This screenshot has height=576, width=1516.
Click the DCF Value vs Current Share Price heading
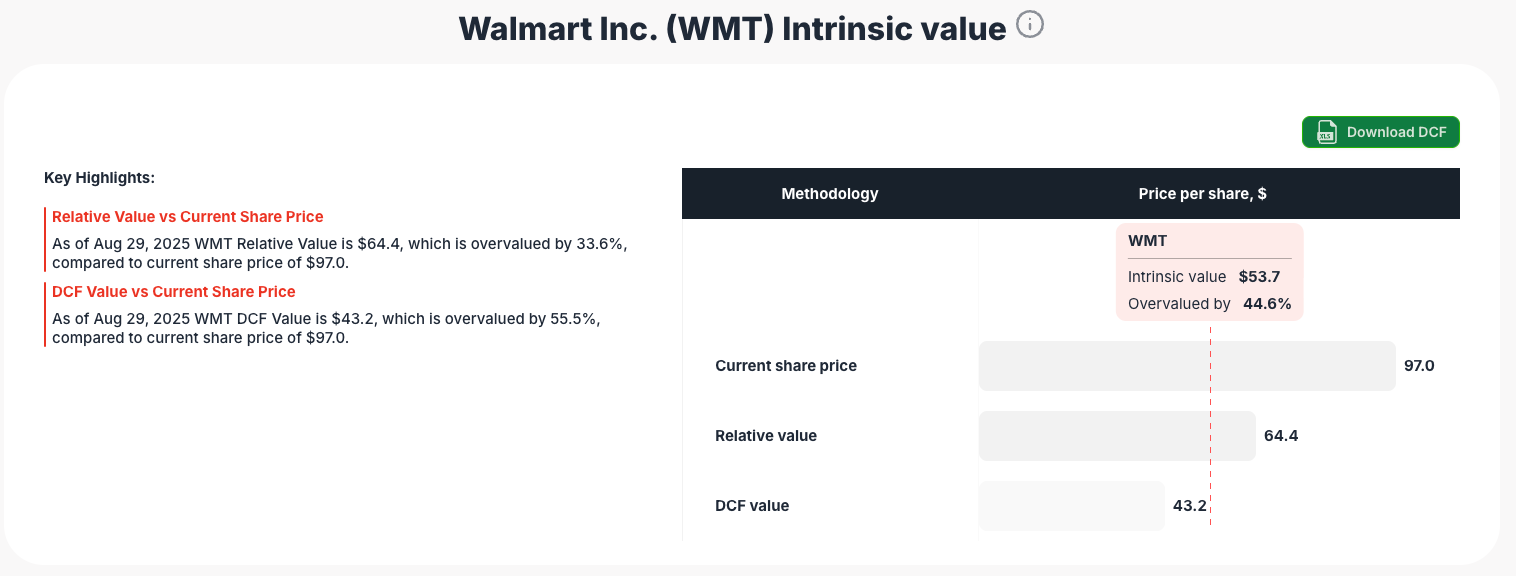(173, 291)
